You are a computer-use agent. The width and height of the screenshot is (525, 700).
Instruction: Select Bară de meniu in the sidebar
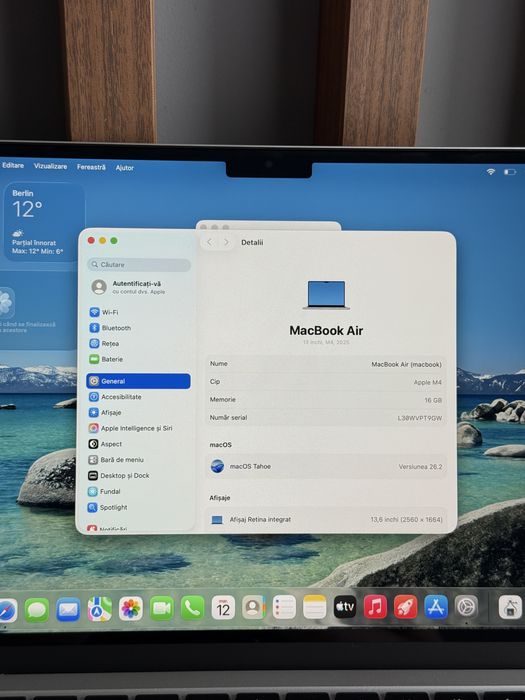(138, 459)
